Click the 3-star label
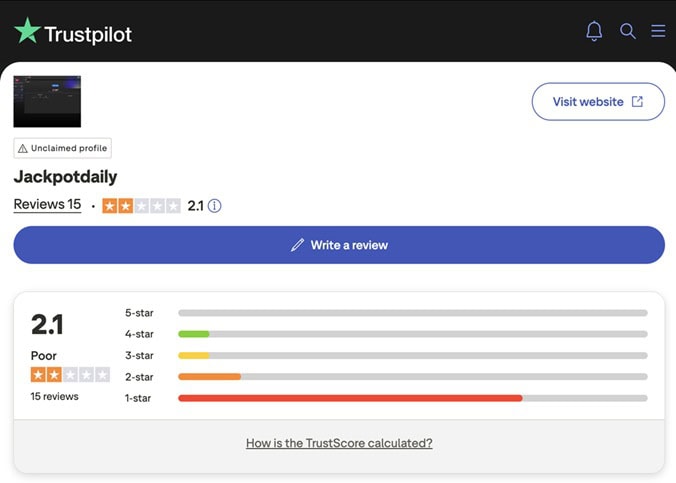 click(139, 355)
